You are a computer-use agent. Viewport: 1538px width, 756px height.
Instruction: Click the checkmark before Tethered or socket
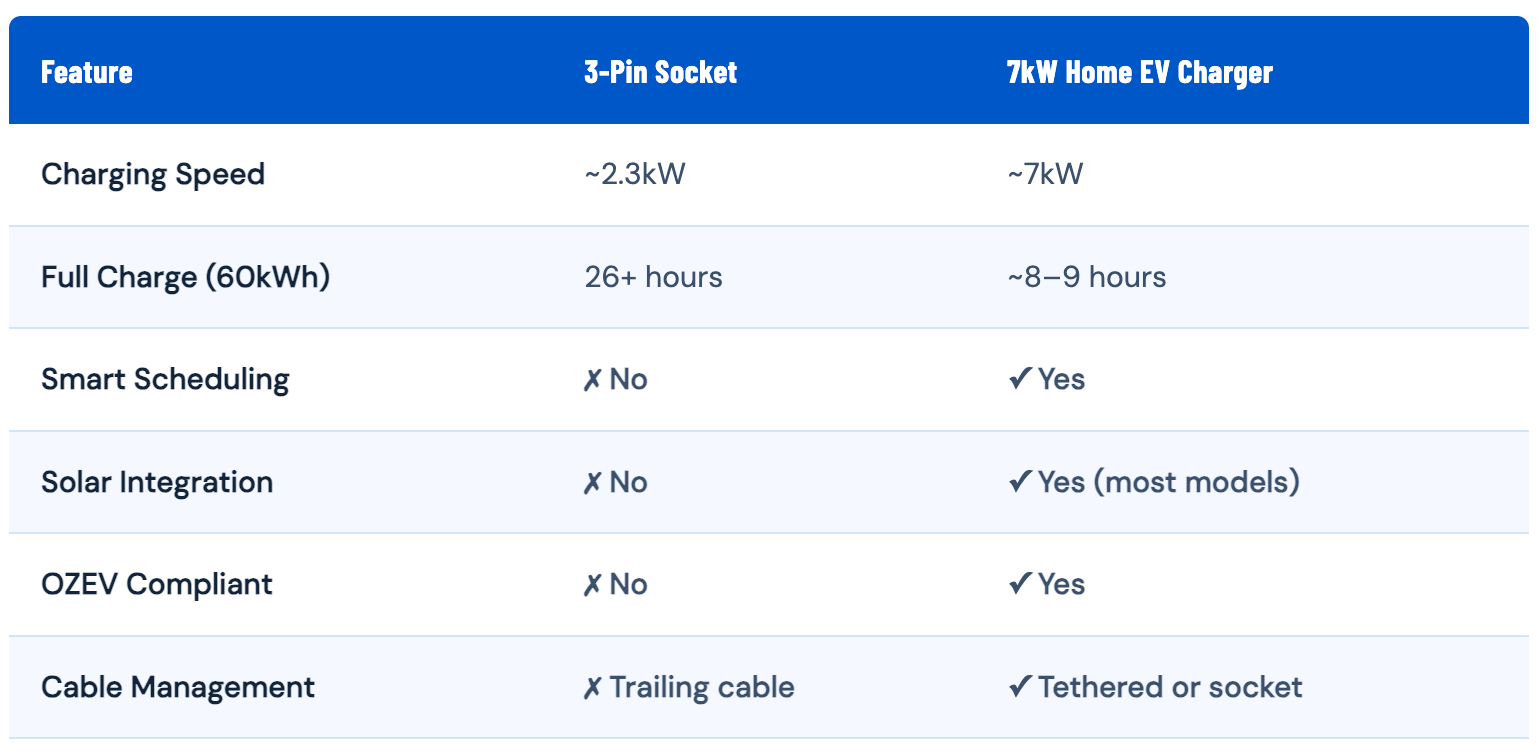[x=1020, y=688]
